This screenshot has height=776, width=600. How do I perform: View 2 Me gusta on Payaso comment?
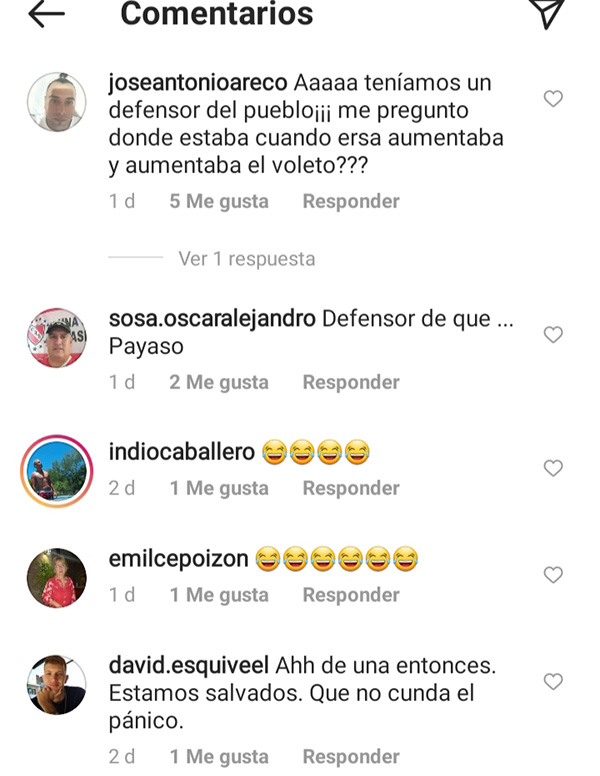click(x=219, y=383)
